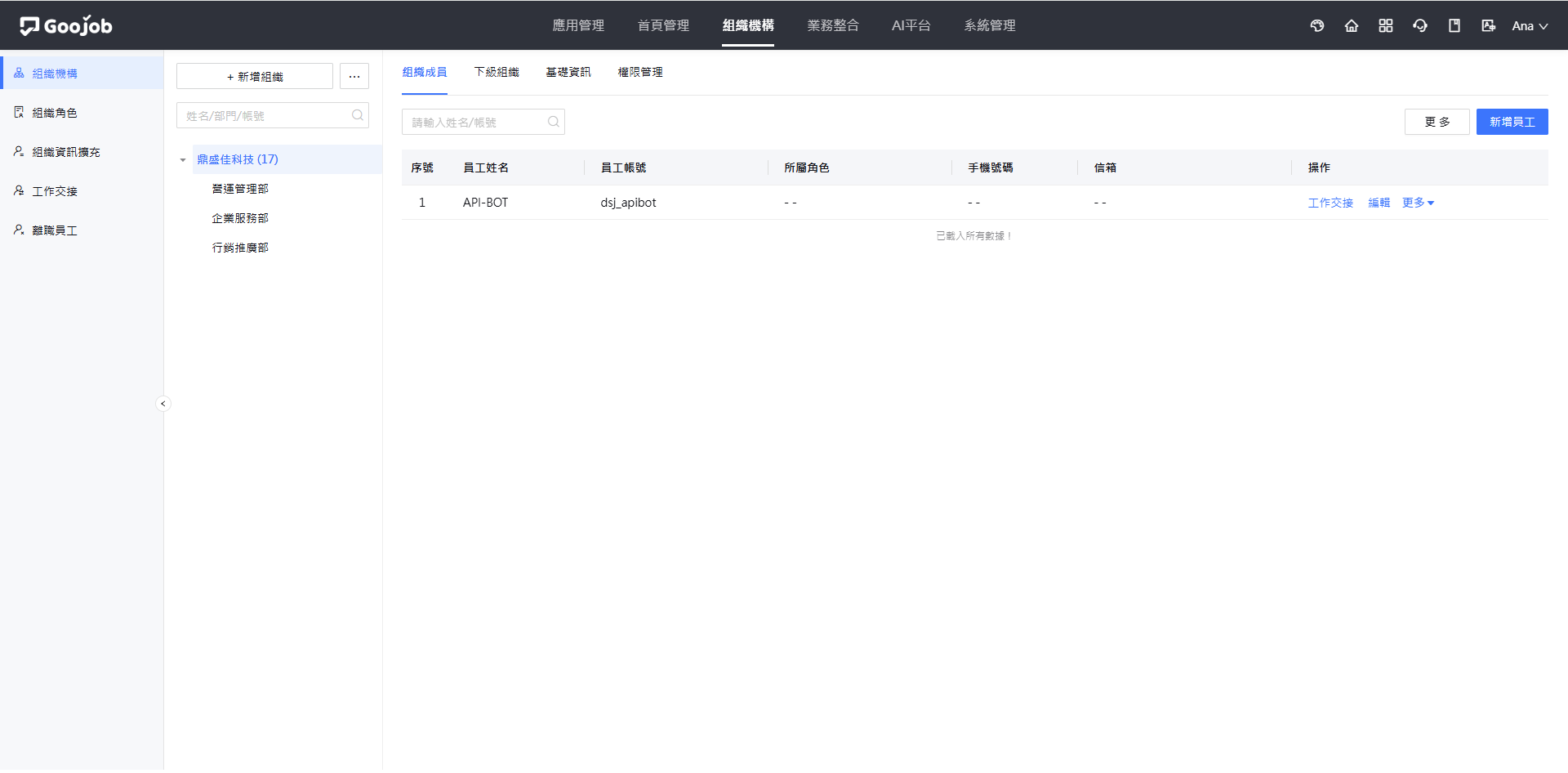1568x773 pixels.
Task: Collapse the sidebar with arrow handle
Action: [163, 404]
